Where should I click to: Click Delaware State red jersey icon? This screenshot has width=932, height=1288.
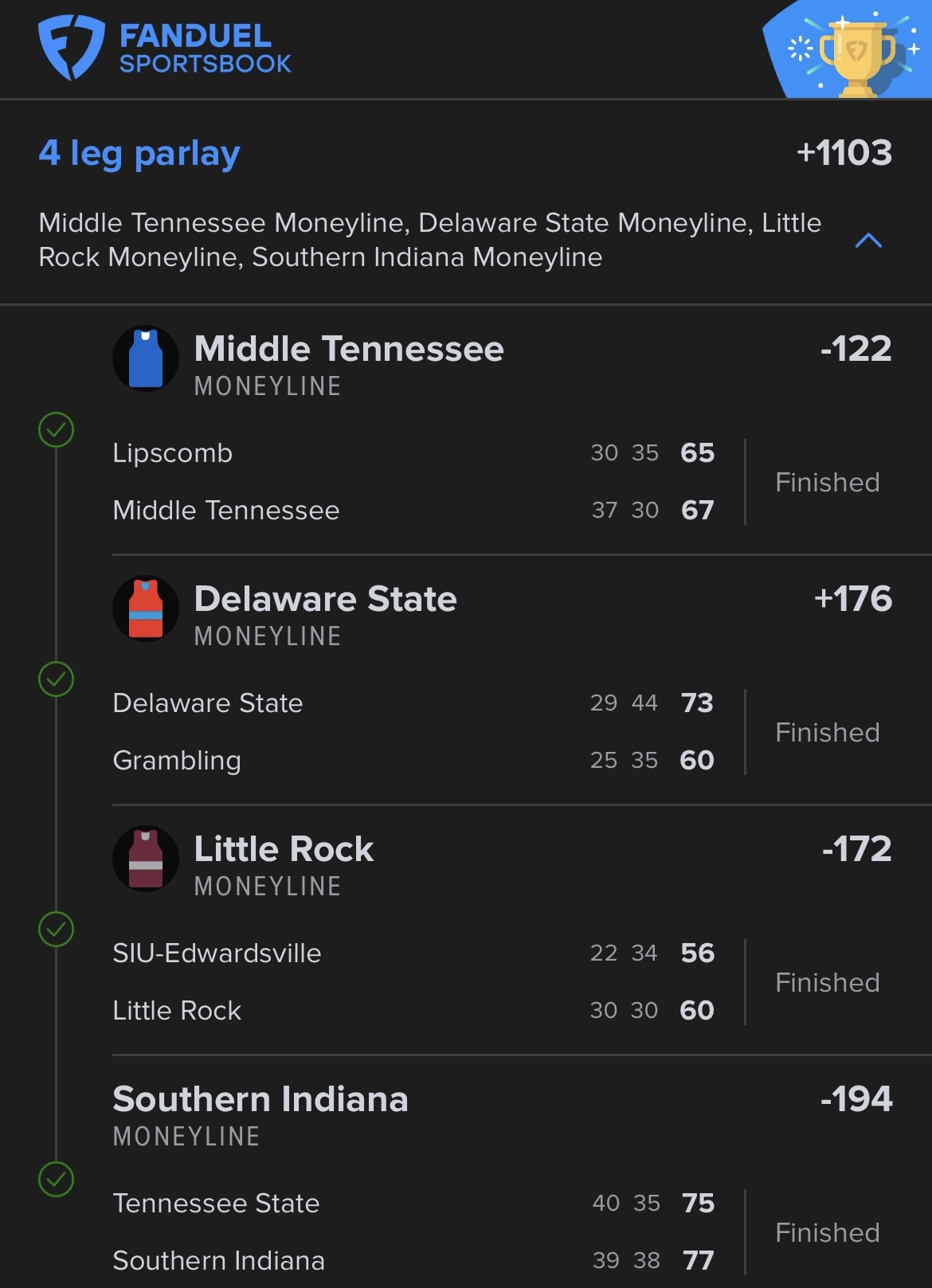coord(146,609)
